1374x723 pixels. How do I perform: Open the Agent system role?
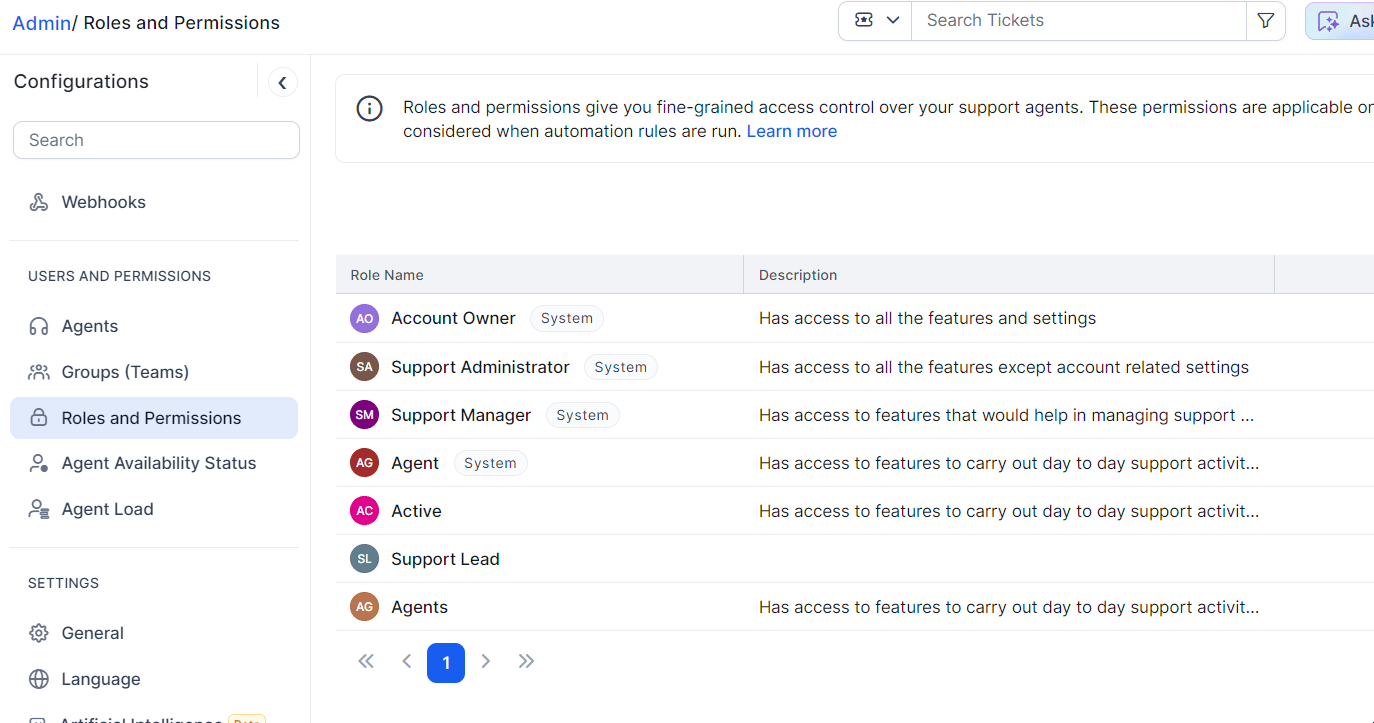pyautogui.click(x=415, y=463)
